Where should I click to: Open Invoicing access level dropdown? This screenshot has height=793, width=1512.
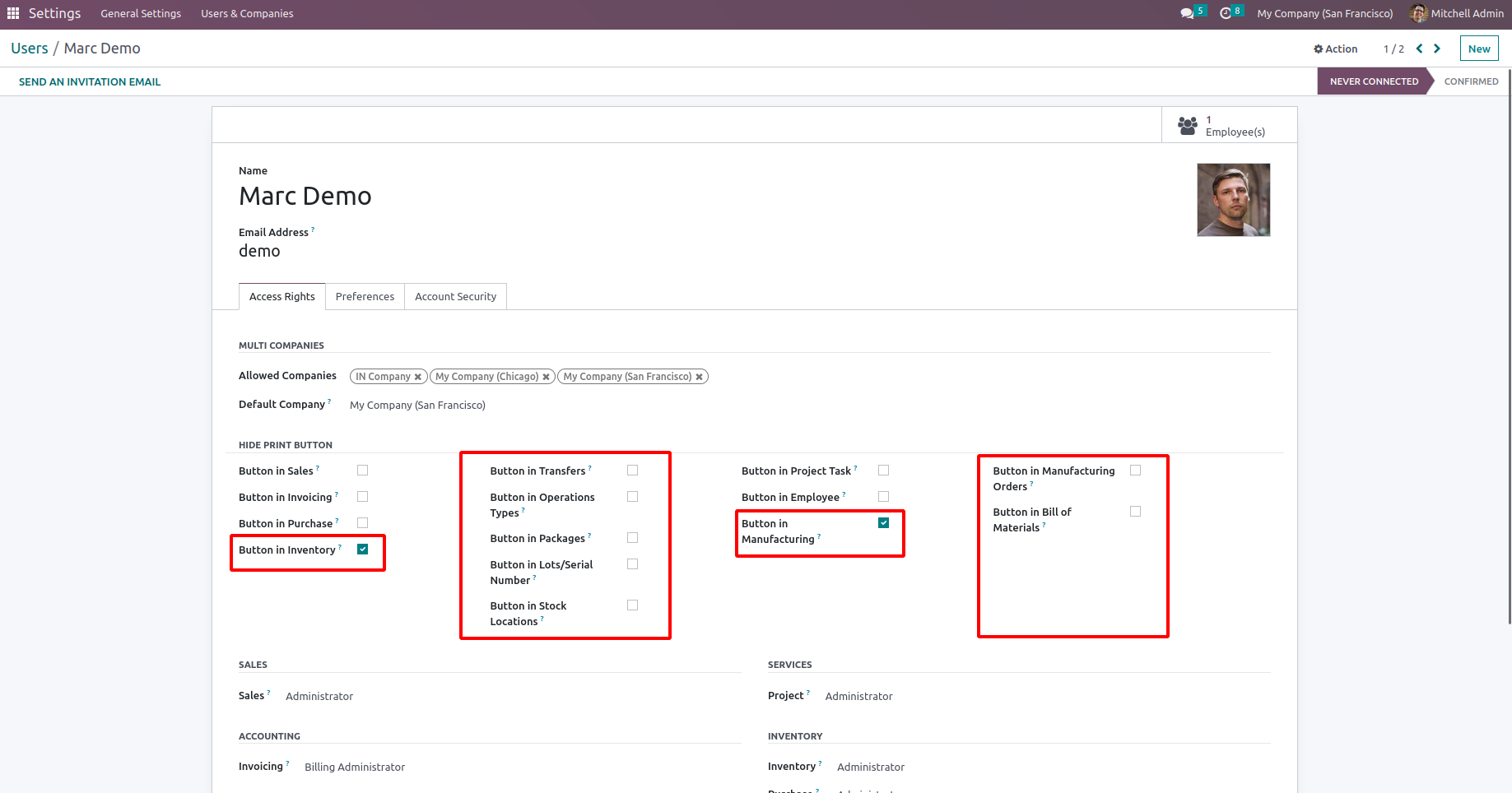click(x=355, y=767)
